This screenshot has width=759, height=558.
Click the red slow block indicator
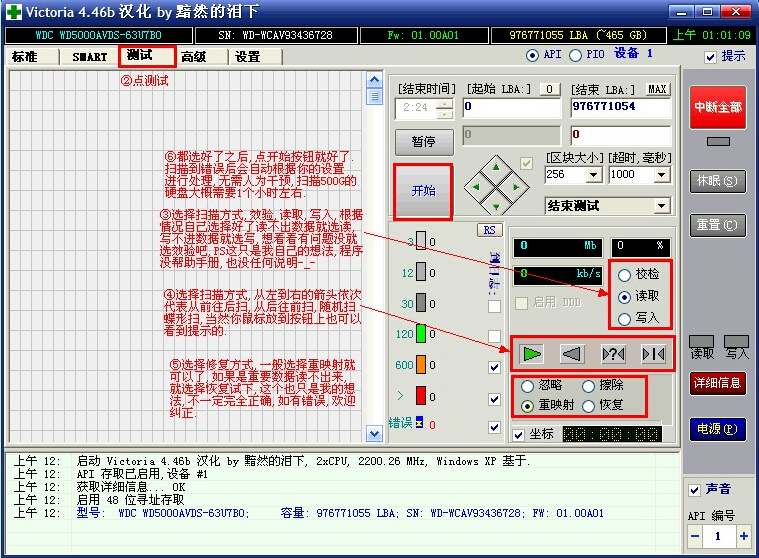pyautogui.click(x=421, y=395)
